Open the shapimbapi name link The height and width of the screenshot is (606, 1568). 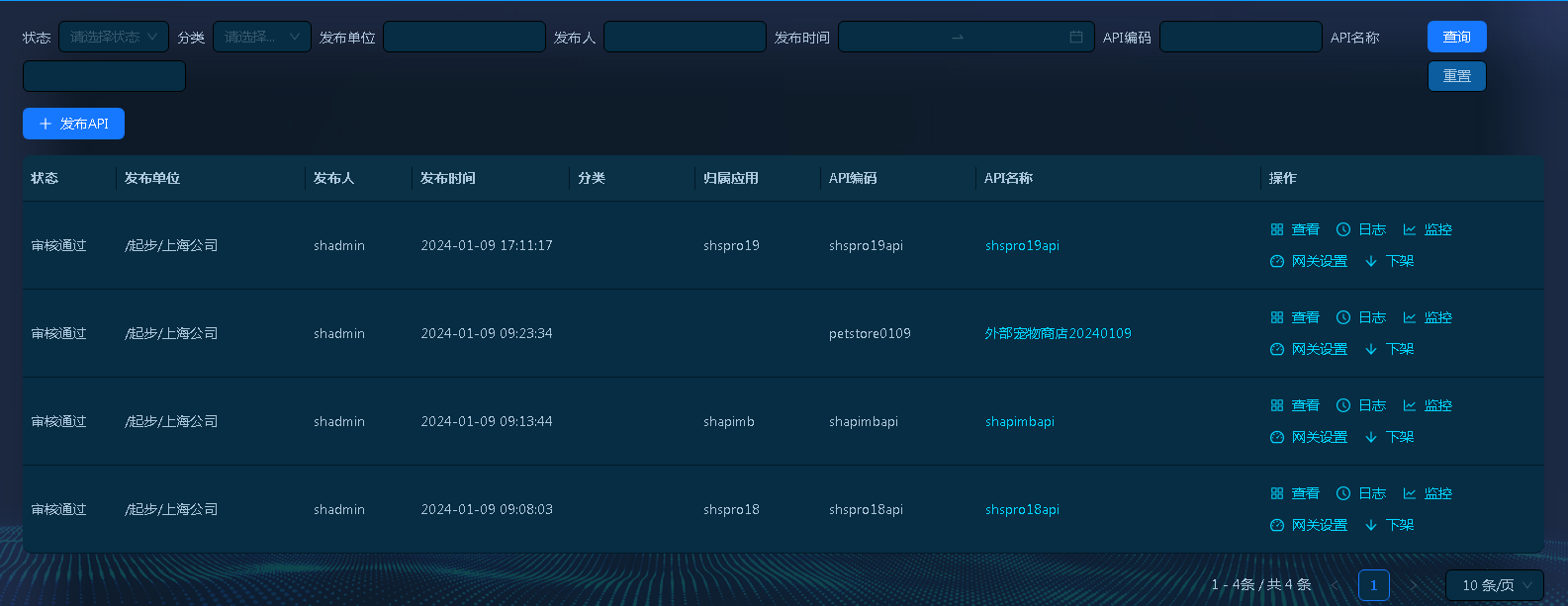click(x=1020, y=421)
